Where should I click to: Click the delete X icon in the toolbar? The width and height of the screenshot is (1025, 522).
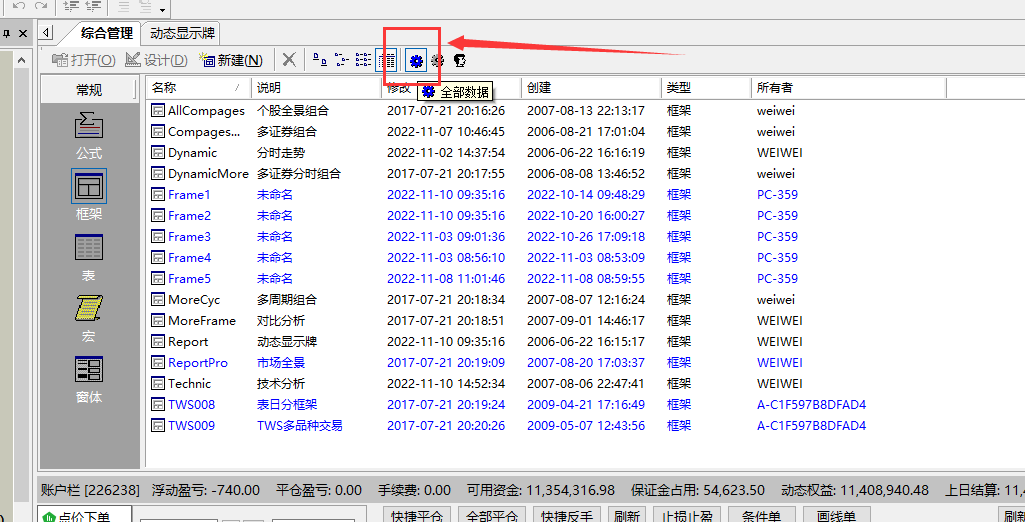[x=289, y=60]
